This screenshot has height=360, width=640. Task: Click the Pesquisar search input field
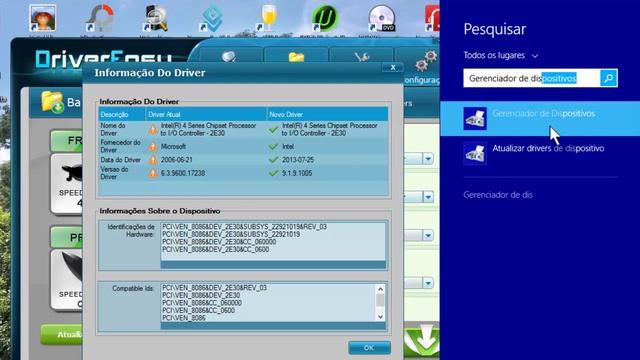(x=531, y=78)
